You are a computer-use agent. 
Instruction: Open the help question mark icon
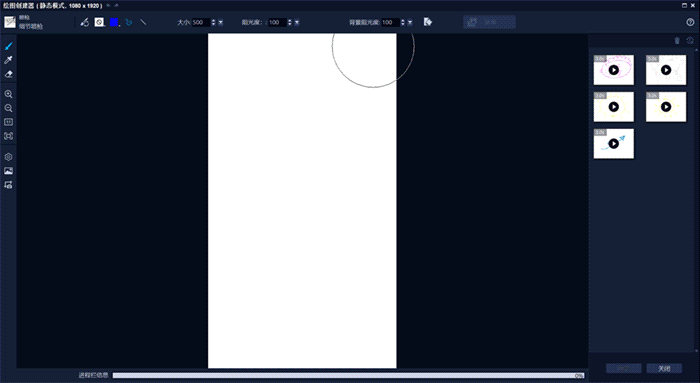click(x=690, y=22)
